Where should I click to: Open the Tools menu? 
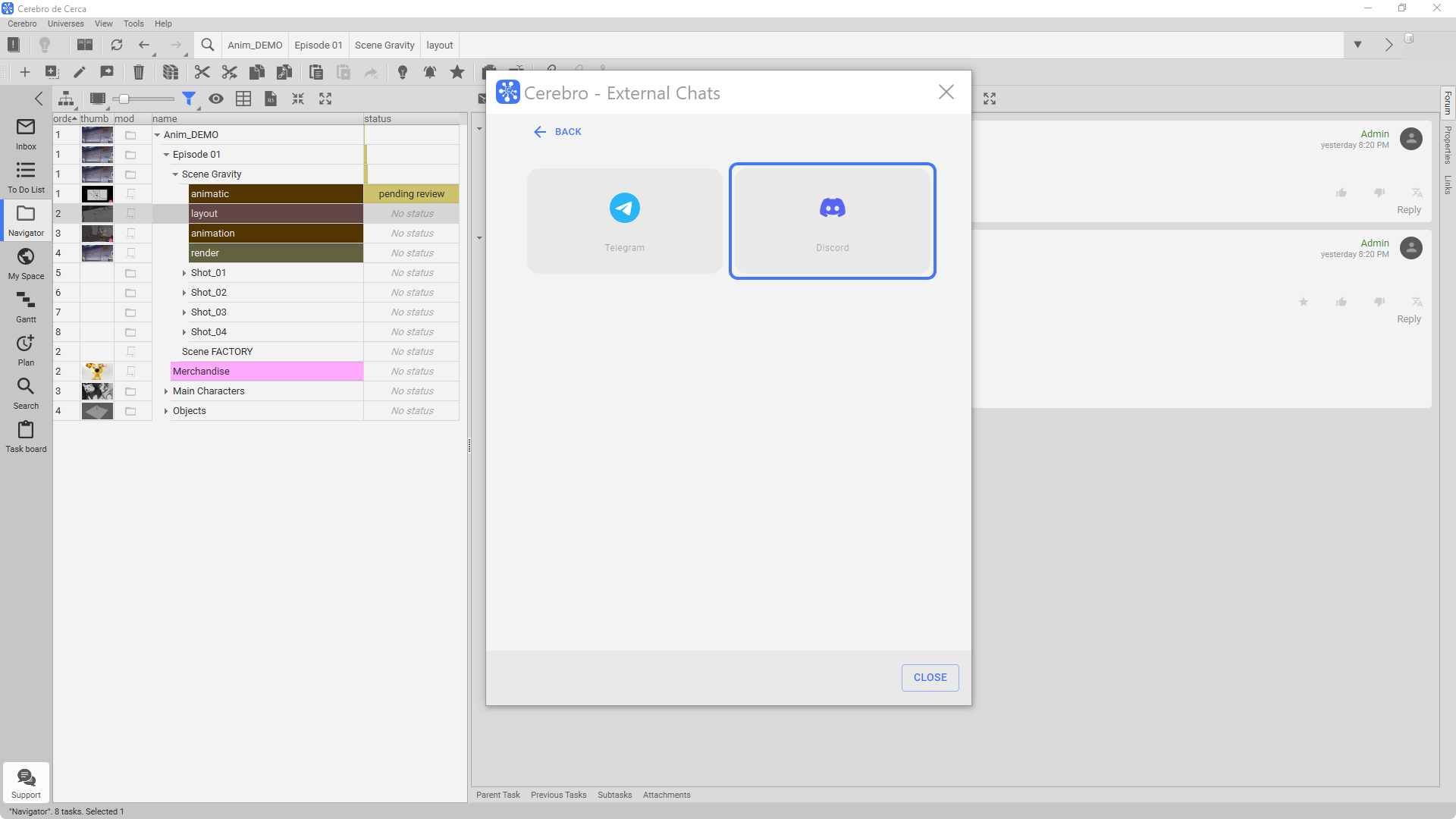[x=133, y=24]
